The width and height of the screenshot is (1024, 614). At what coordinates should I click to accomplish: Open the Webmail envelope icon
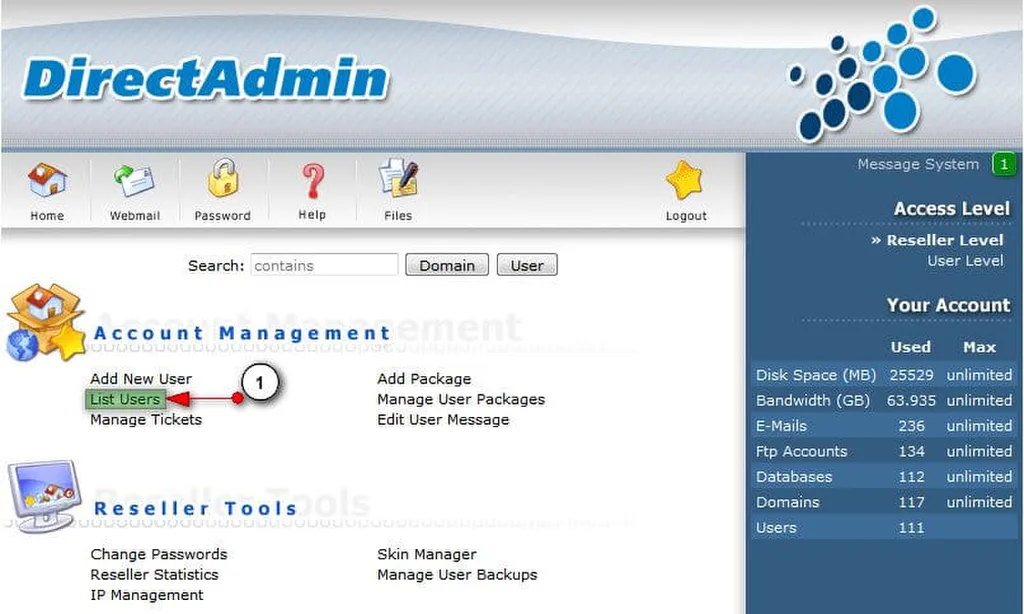(134, 181)
